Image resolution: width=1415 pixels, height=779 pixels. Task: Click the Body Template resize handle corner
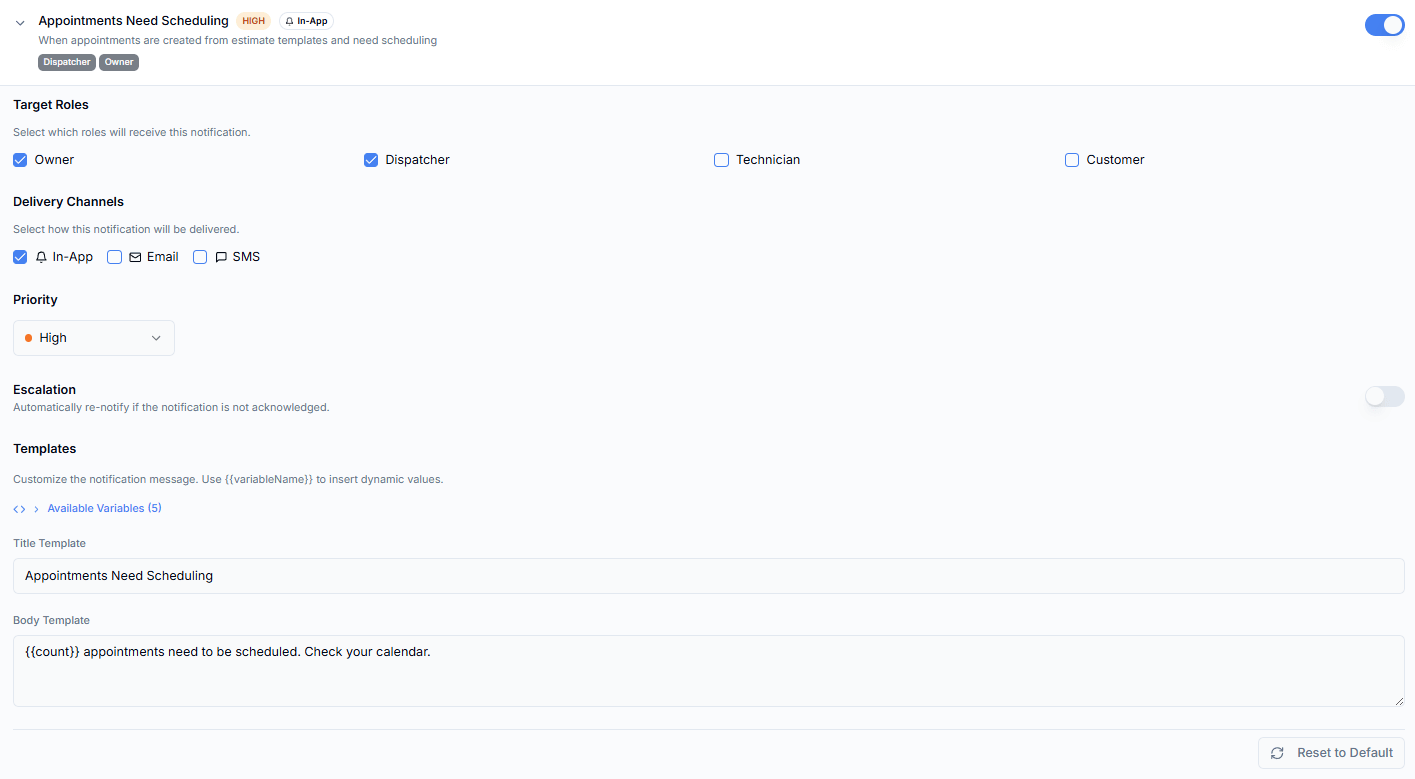click(x=1398, y=700)
